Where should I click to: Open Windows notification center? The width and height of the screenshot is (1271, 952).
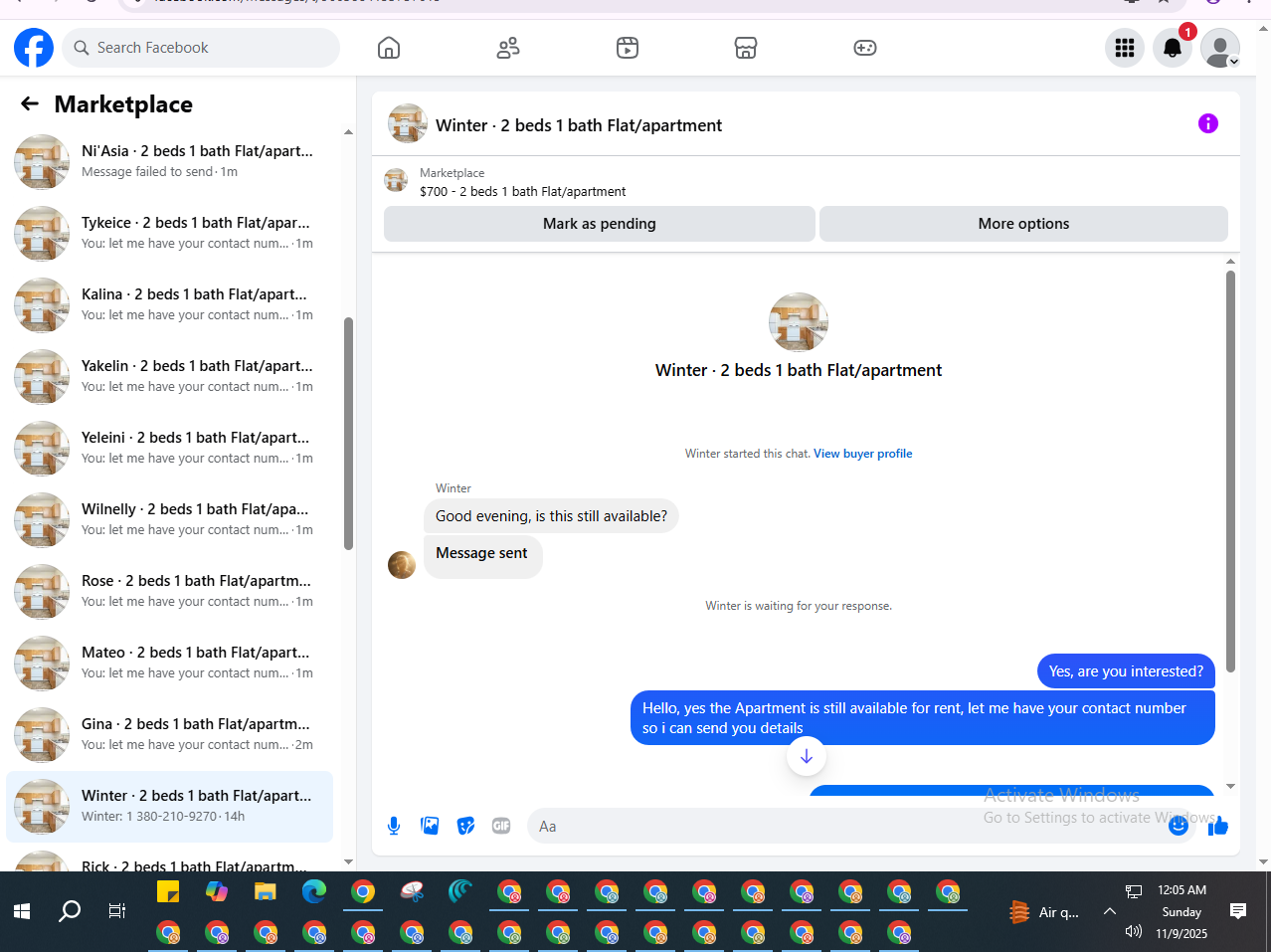[x=1238, y=911]
